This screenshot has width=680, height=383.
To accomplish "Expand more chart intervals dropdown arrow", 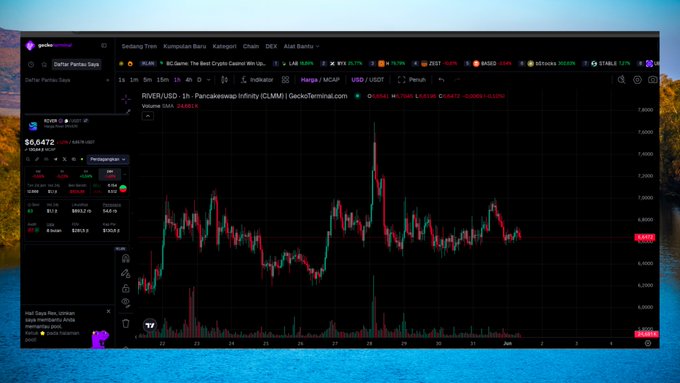I will [x=209, y=80].
